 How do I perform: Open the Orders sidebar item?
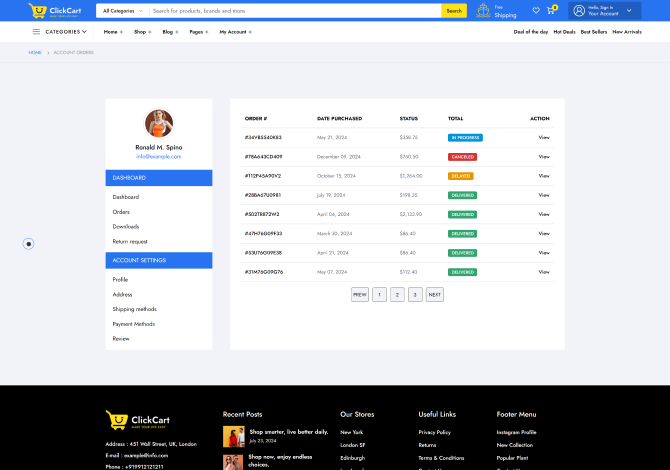point(121,212)
